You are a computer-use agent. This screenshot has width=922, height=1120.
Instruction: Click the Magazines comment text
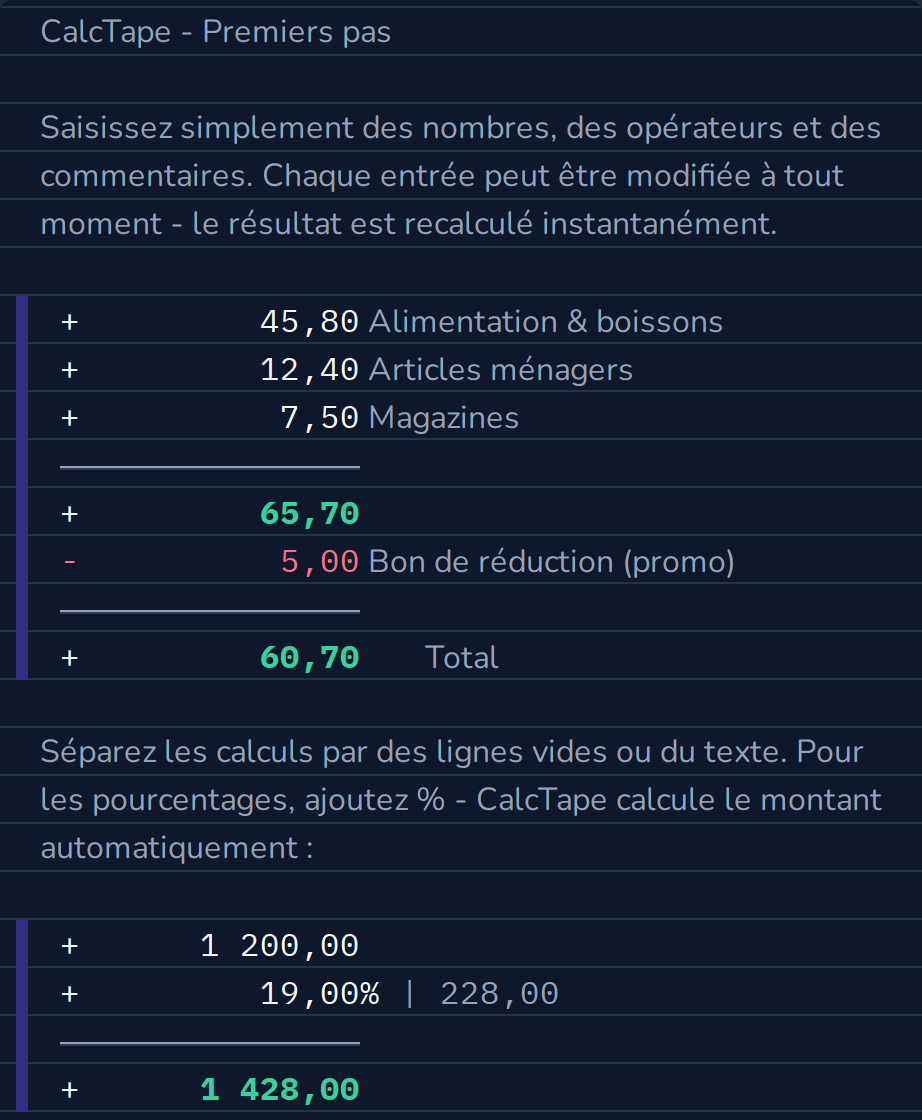444,419
